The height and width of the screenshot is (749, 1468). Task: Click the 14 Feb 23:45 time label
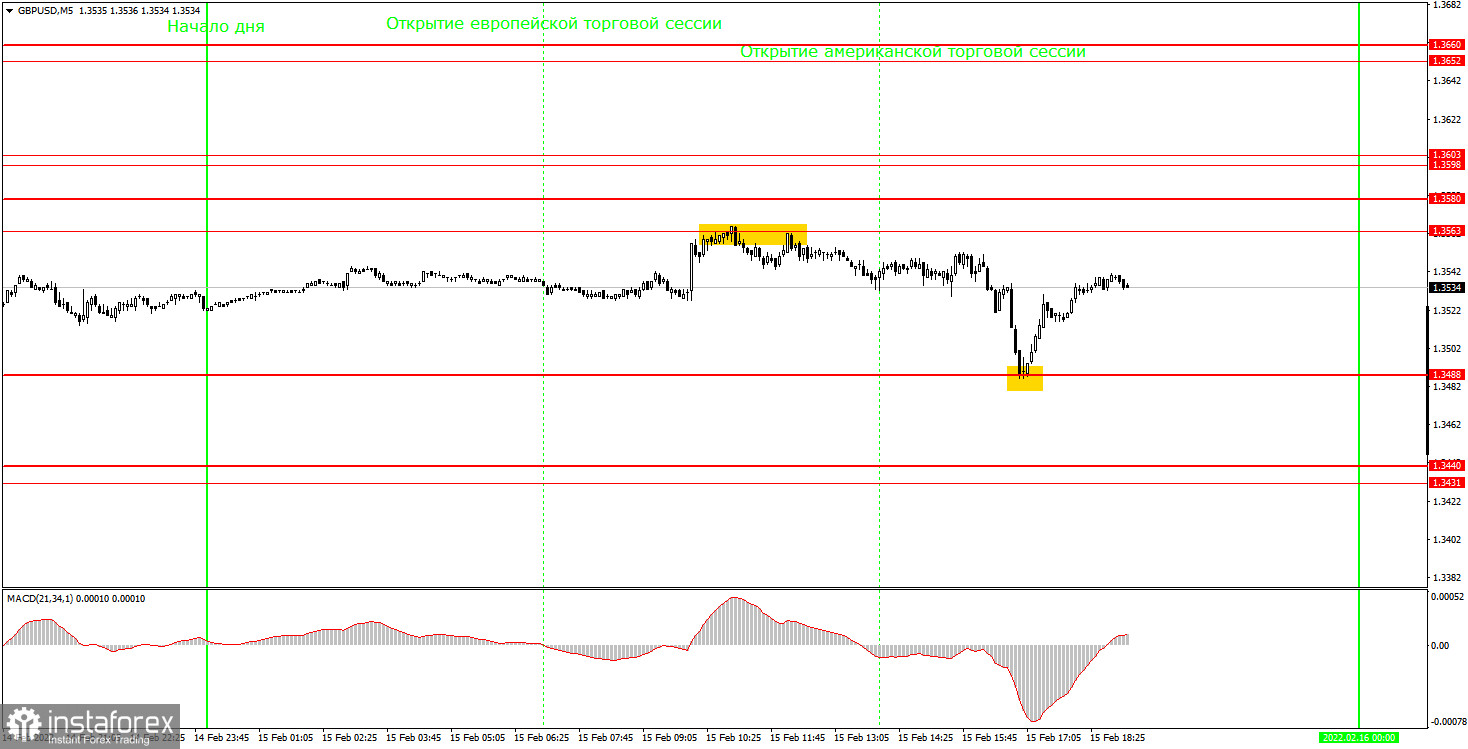pyautogui.click(x=223, y=737)
